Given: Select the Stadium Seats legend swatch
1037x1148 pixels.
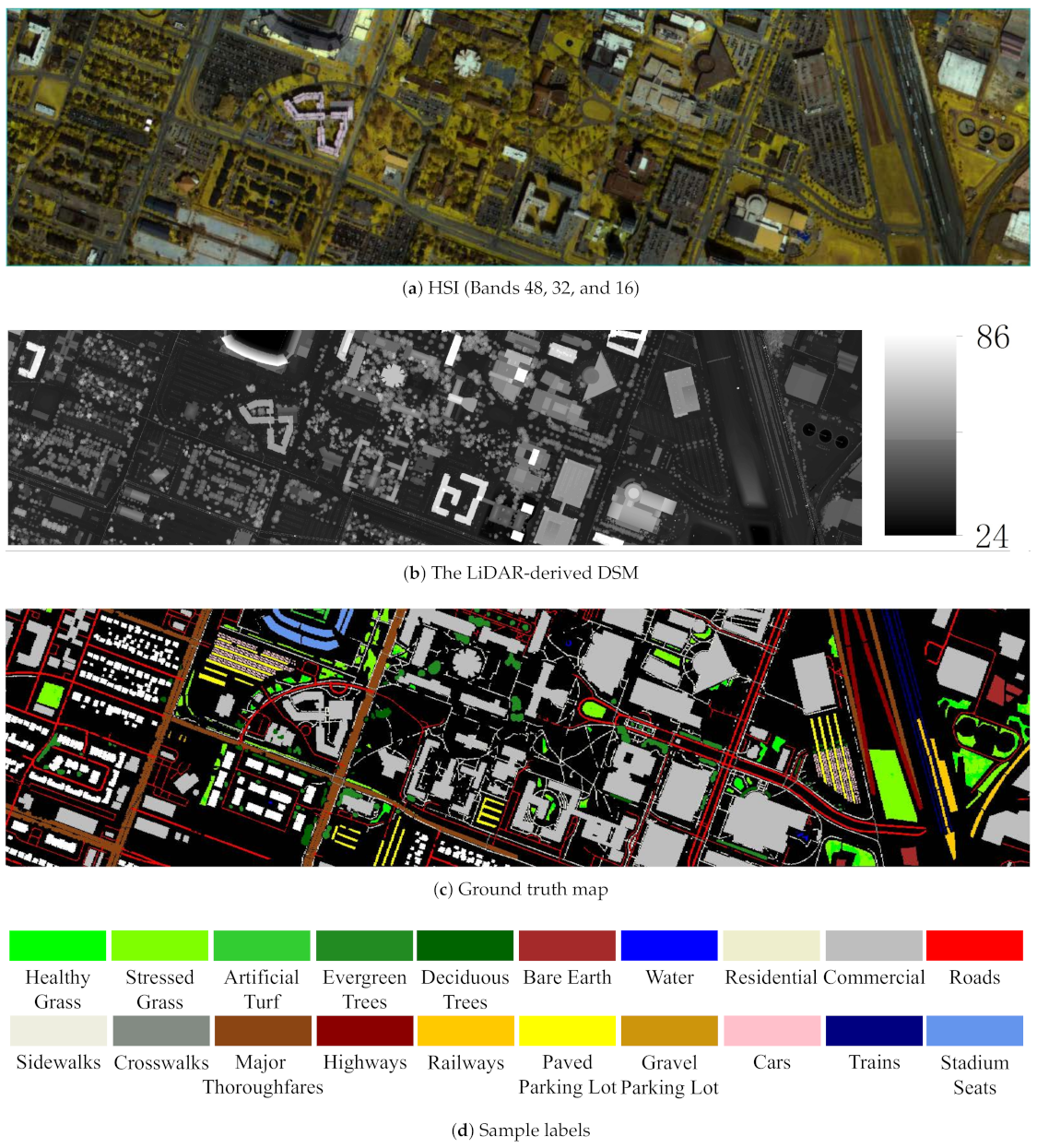Looking at the screenshot, I should (975, 1030).
